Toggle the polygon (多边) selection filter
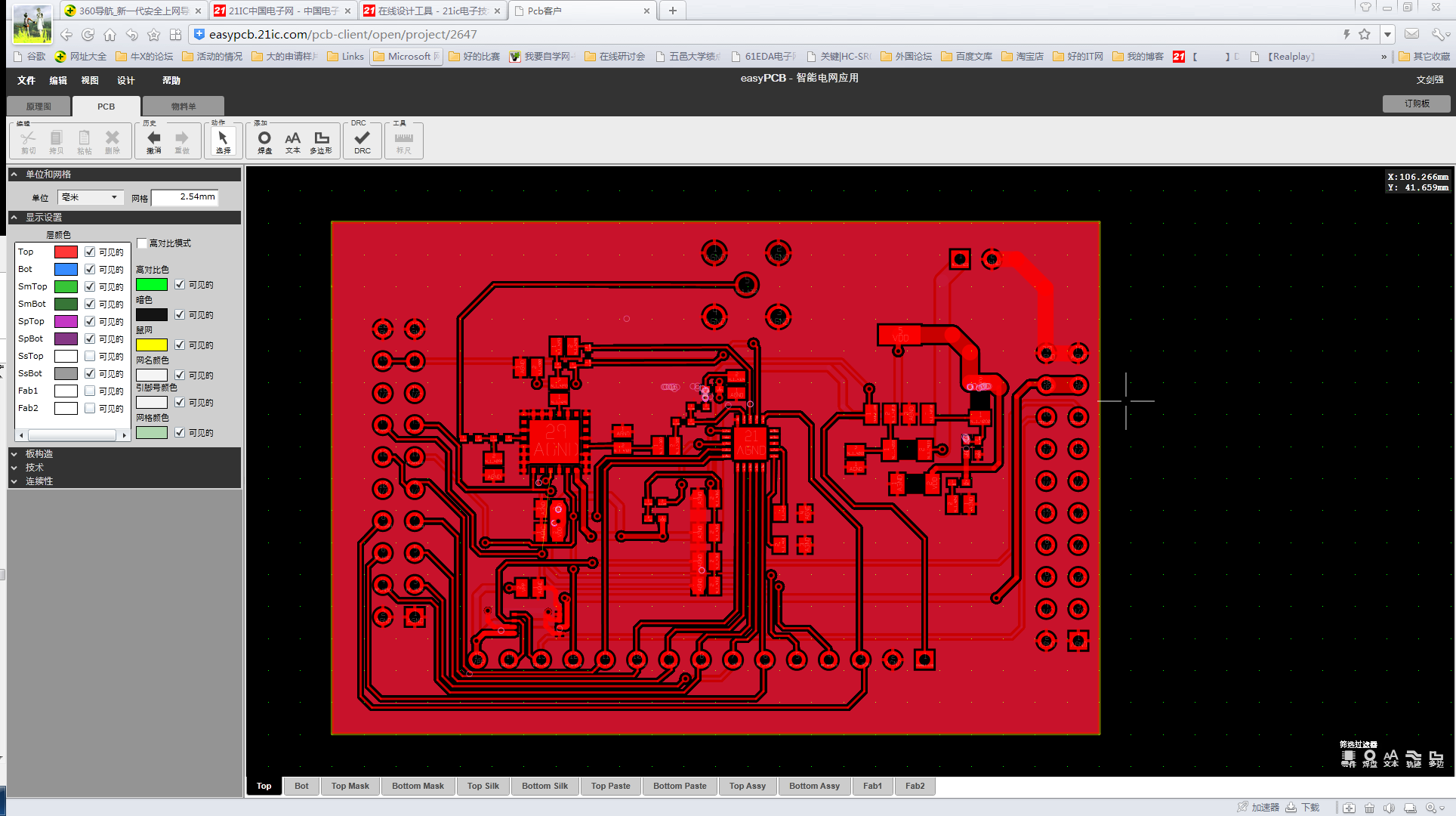 pyautogui.click(x=1436, y=759)
